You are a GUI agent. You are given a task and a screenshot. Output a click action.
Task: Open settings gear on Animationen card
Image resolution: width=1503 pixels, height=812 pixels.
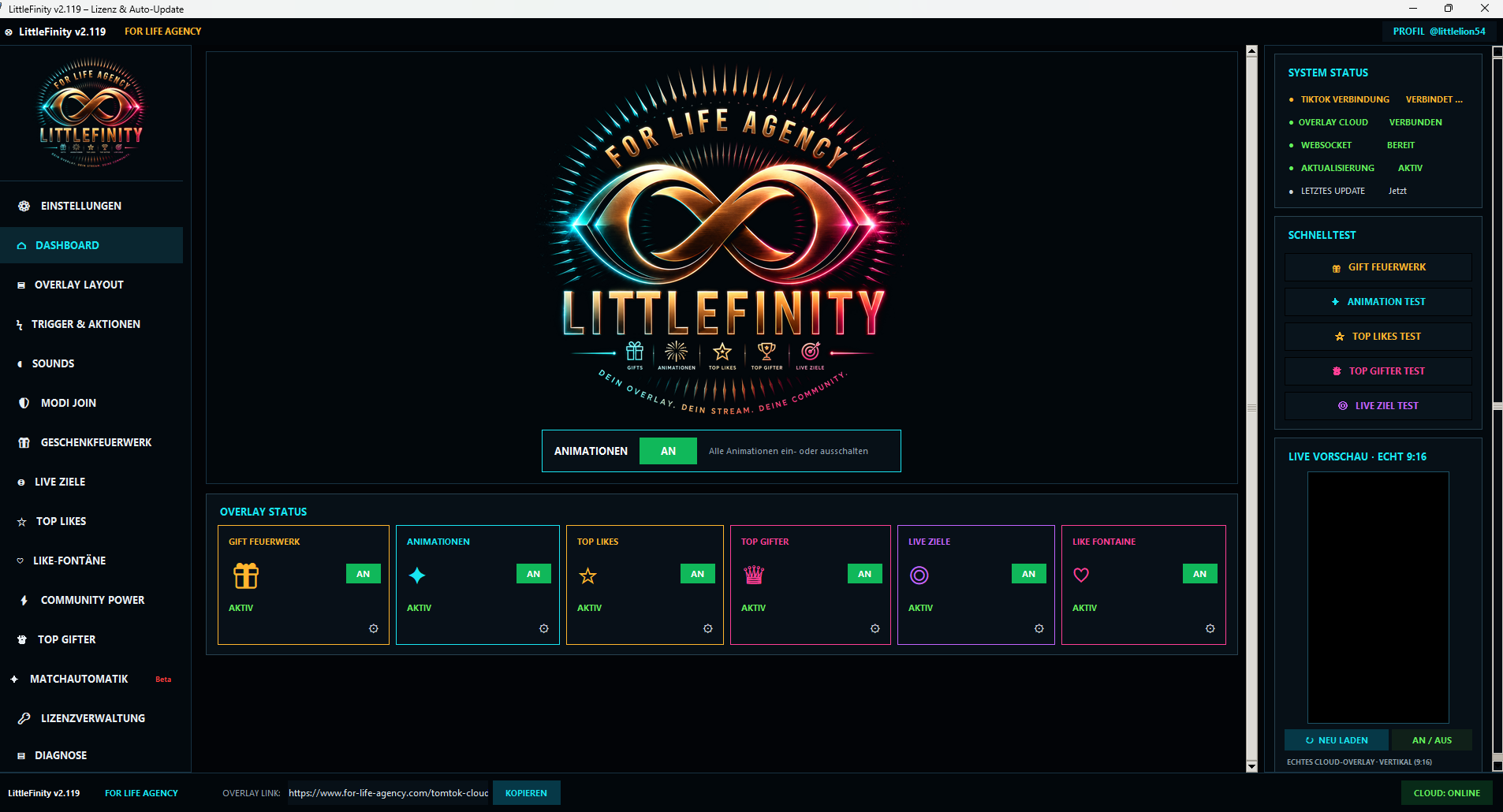click(x=544, y=628)
